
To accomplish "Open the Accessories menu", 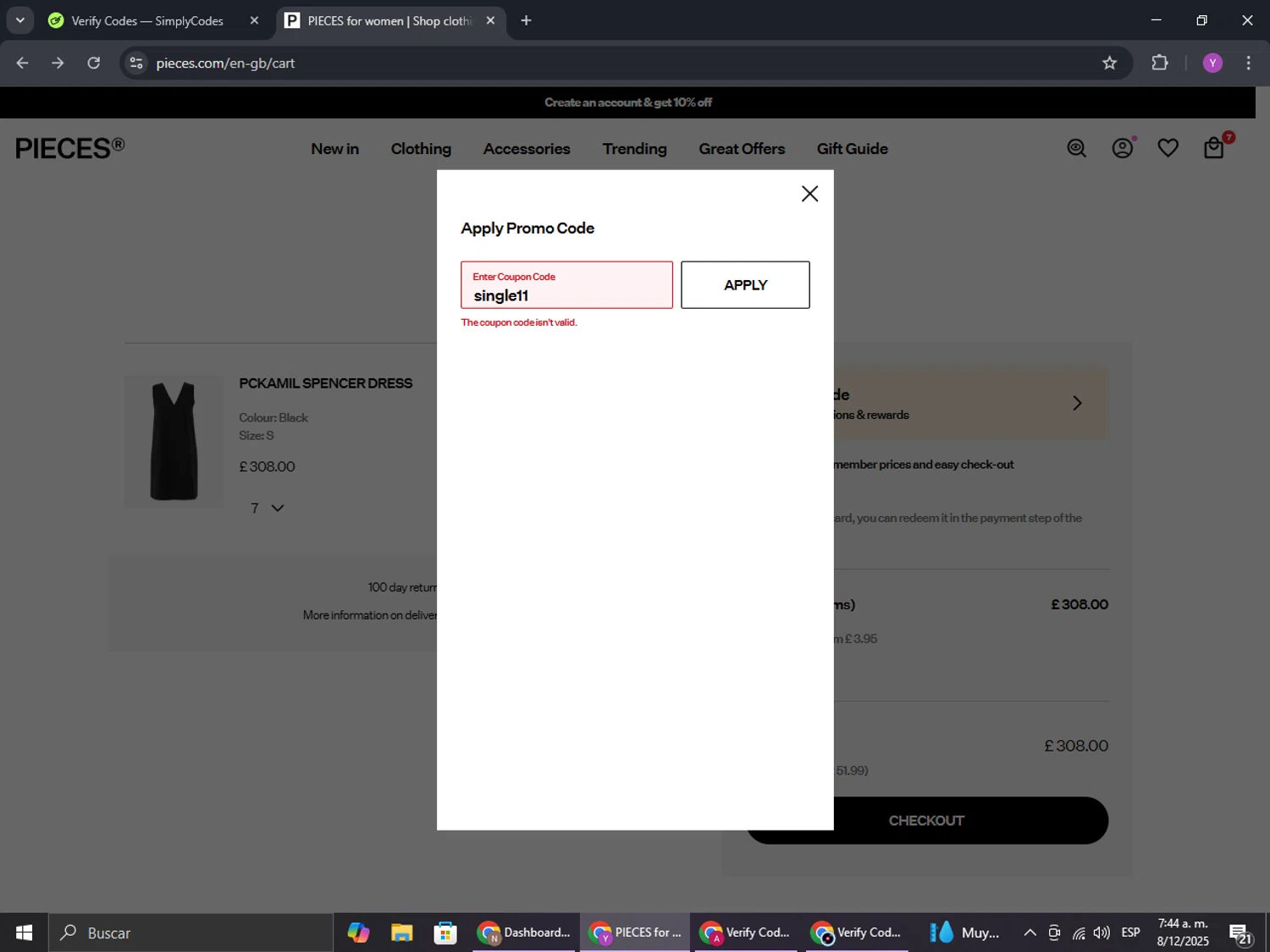I will coord(527,149).
